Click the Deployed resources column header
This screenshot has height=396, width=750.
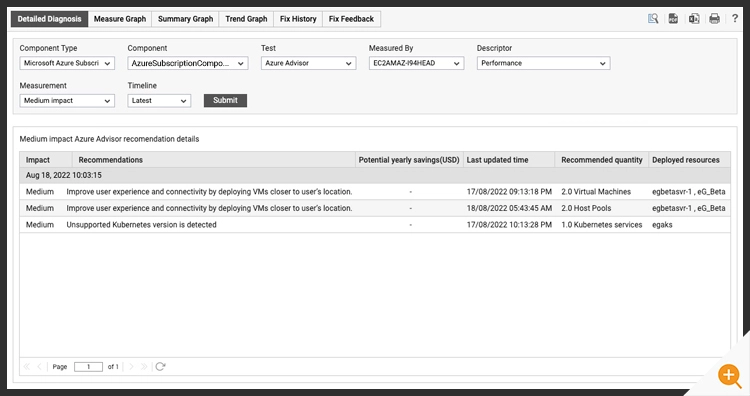click(x=689, y=160)
